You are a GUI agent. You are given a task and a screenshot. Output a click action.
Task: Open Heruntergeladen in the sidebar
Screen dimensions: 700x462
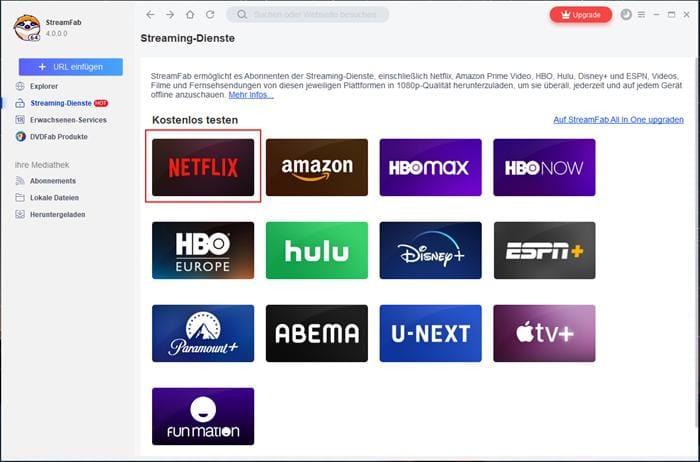[x=58, y=215]
